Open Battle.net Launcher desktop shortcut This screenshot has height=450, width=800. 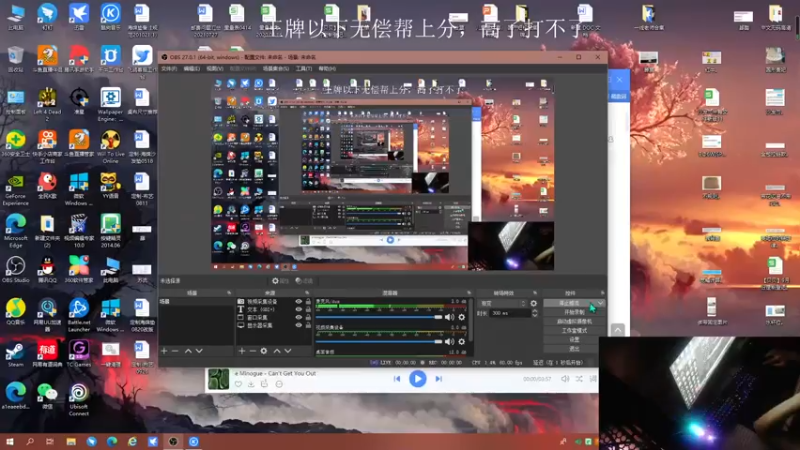pyautogui.click(x=79, y=315)
